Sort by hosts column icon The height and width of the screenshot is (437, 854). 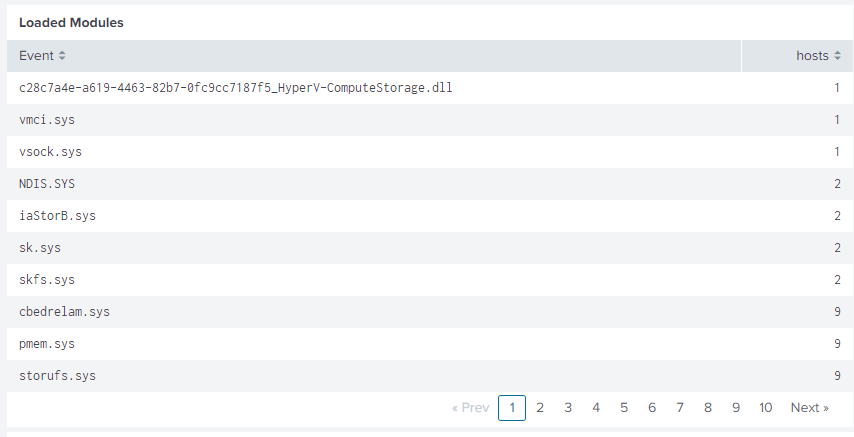836,56
